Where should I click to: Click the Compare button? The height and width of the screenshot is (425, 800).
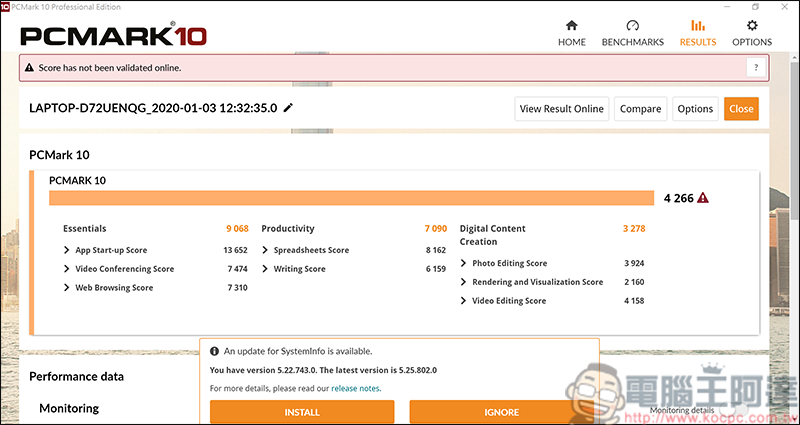pos(640,109)
